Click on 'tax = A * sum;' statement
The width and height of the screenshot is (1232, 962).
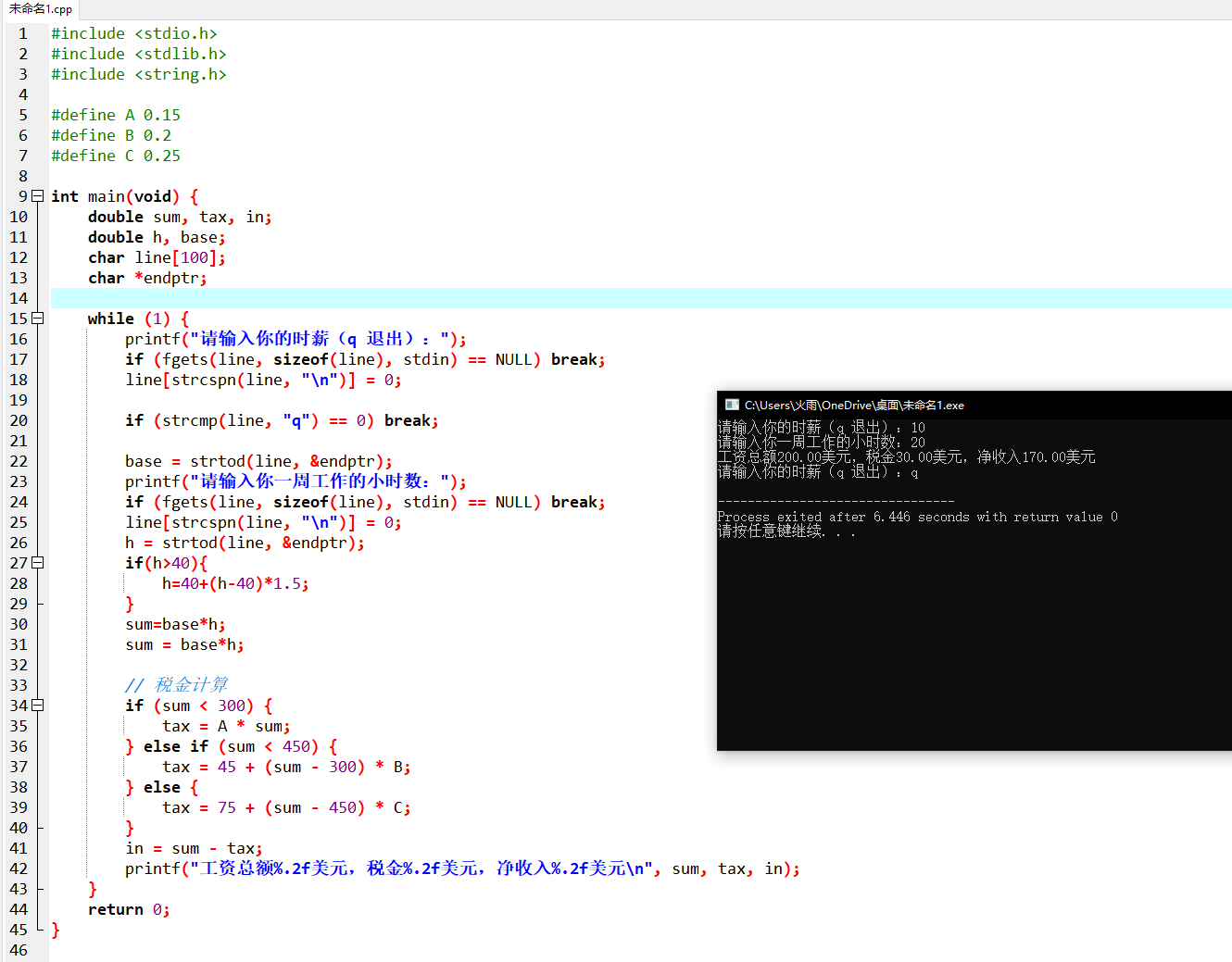(x=226, y=726)
